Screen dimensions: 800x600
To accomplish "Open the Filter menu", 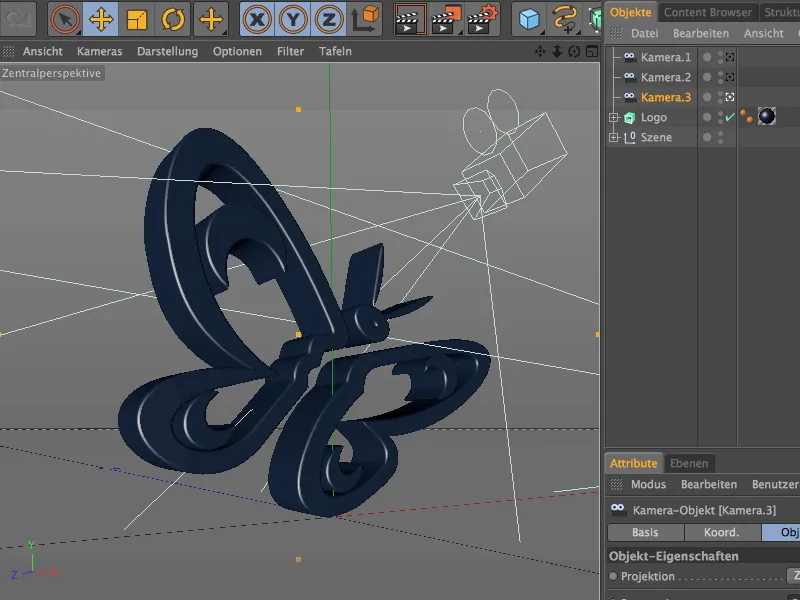I will click(290, 49).
